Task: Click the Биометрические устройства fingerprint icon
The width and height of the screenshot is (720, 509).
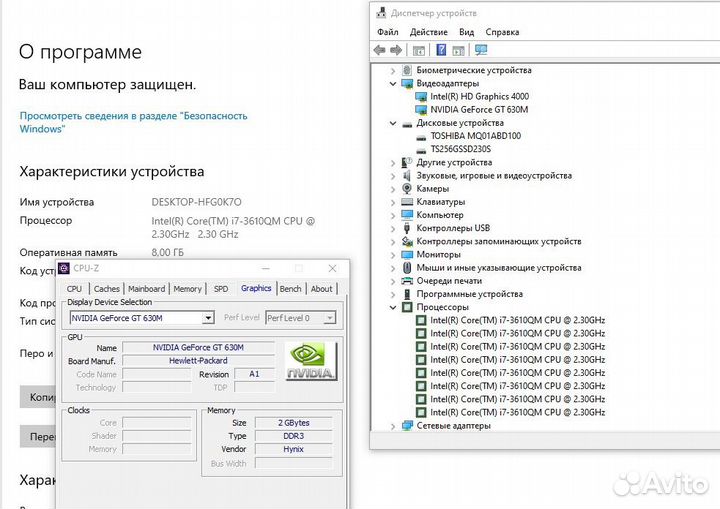Action: (407, 70)
